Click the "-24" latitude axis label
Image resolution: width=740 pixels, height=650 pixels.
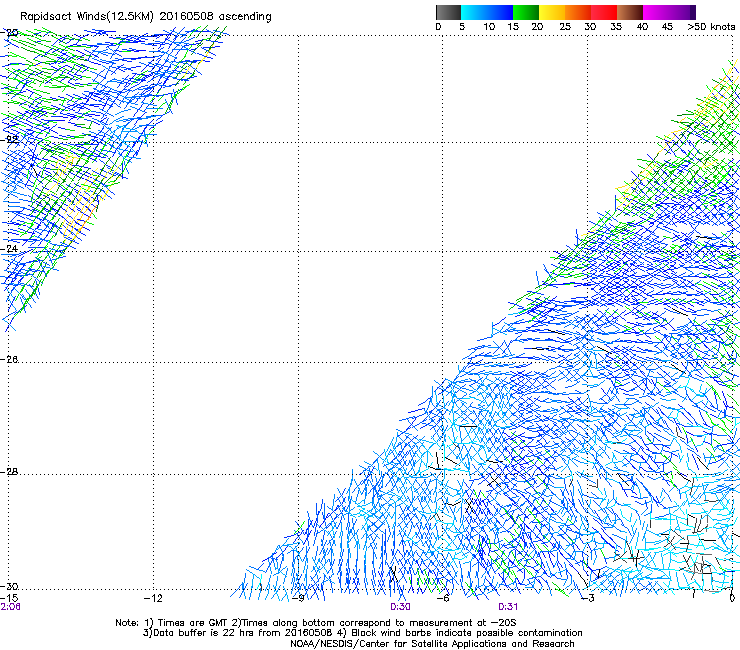pyautogui.click(x=10, y=248)
